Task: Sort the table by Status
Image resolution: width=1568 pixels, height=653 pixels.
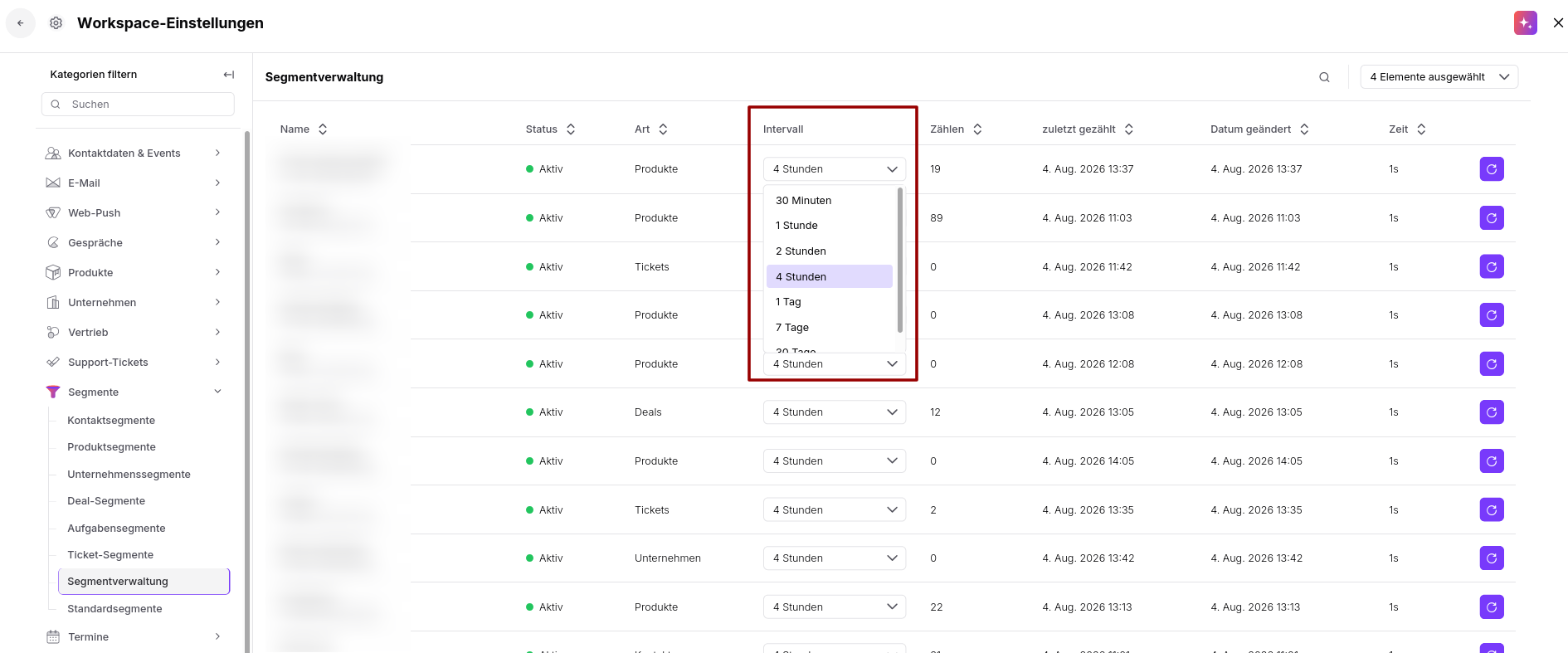Action: [571, 129]
